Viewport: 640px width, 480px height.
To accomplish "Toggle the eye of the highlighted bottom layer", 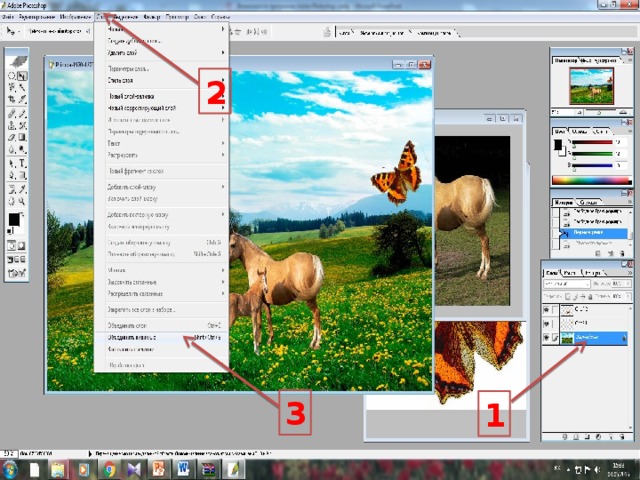I will (x=548, y=339).
